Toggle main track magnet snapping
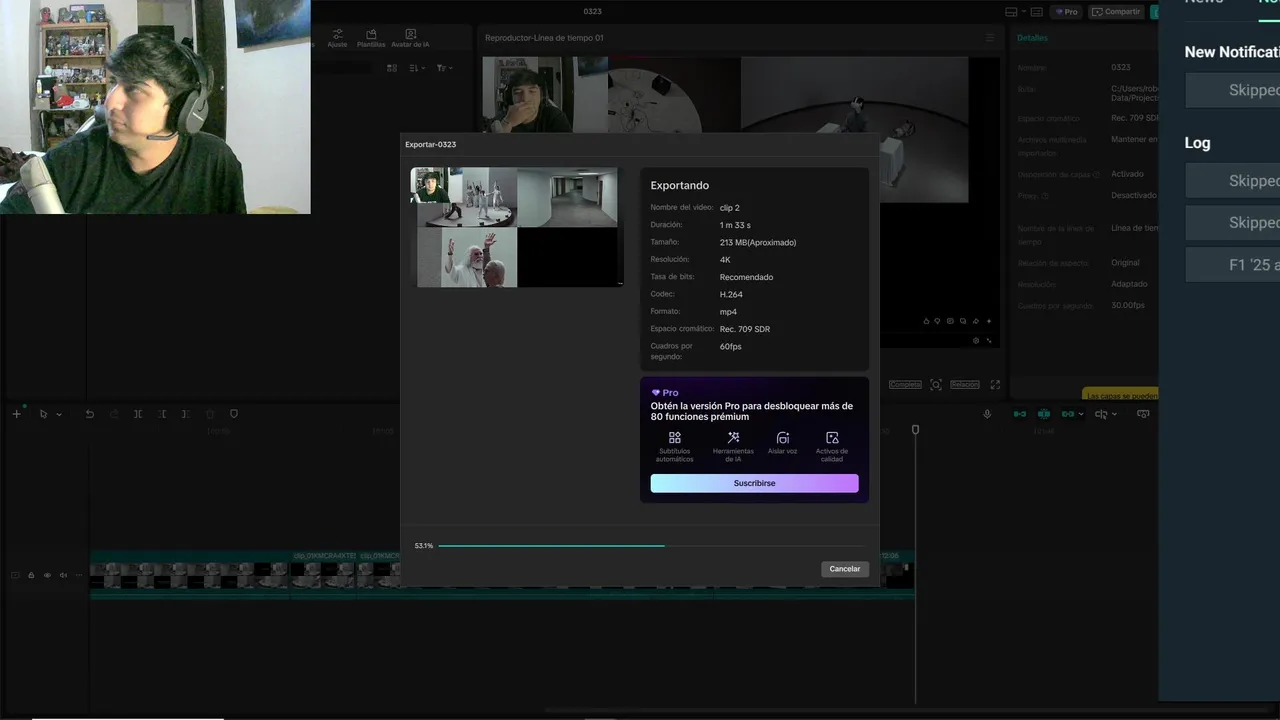The width and height of the screenshot is (1280, 720). tap(1020, 414)
